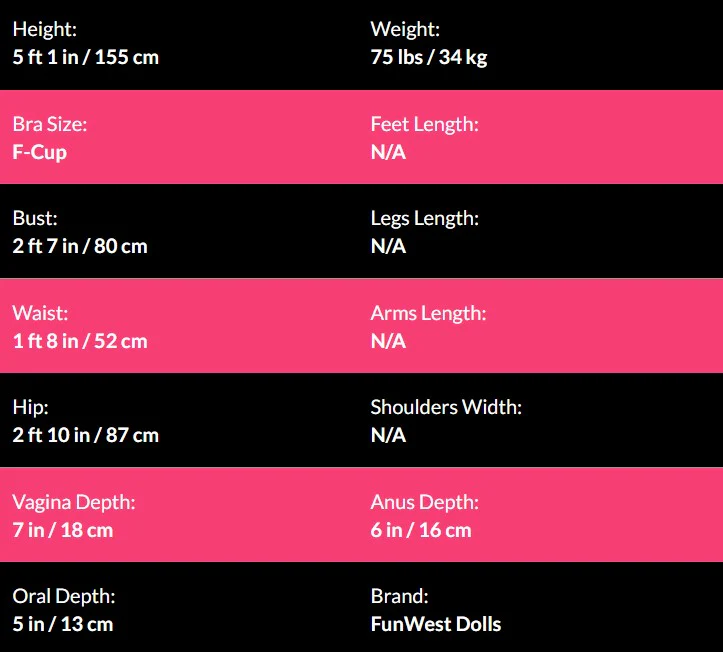Click the Shoulders Width label
This screenshot has height=652, width=723.
(x=446, y=407)
